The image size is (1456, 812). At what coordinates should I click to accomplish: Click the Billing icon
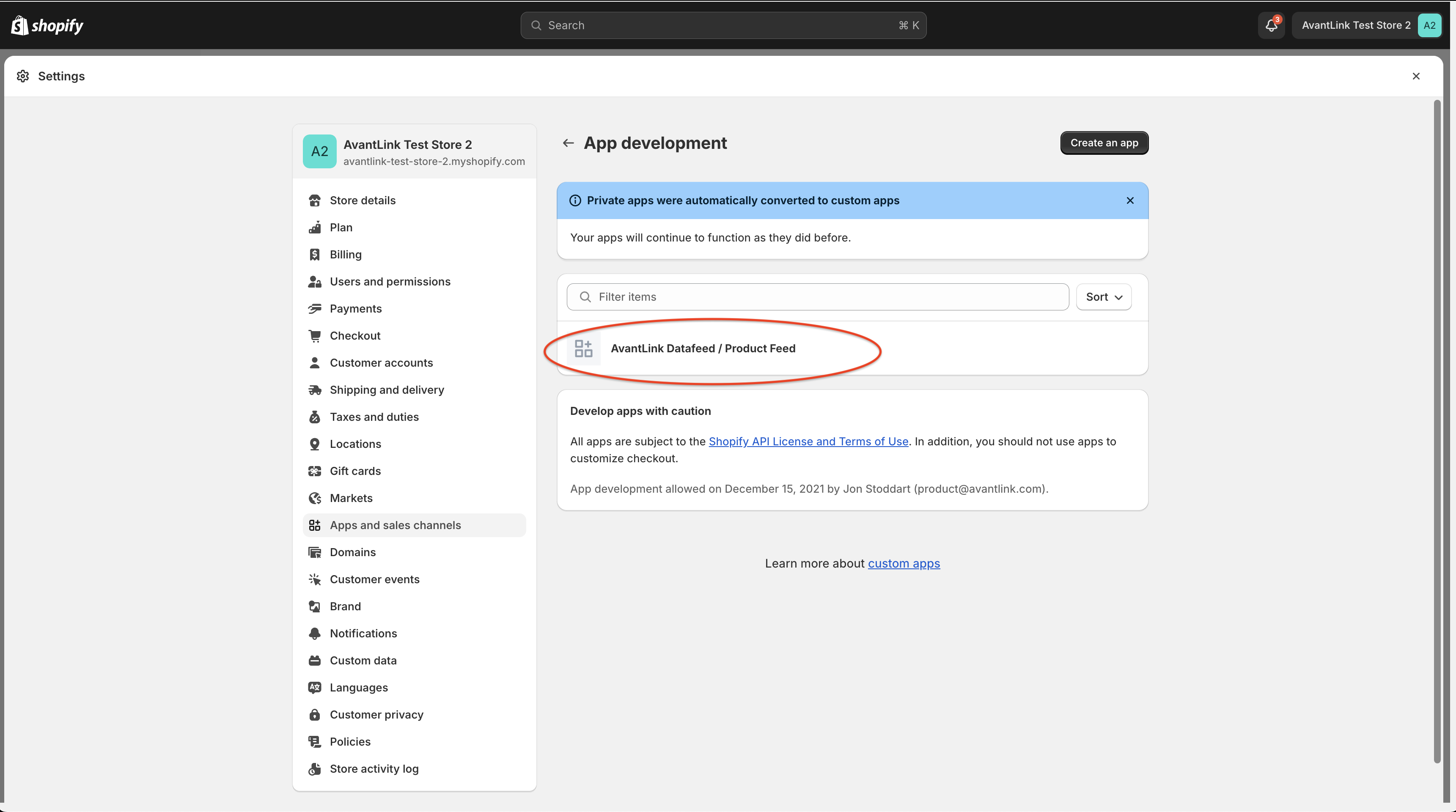pos(315,255)
